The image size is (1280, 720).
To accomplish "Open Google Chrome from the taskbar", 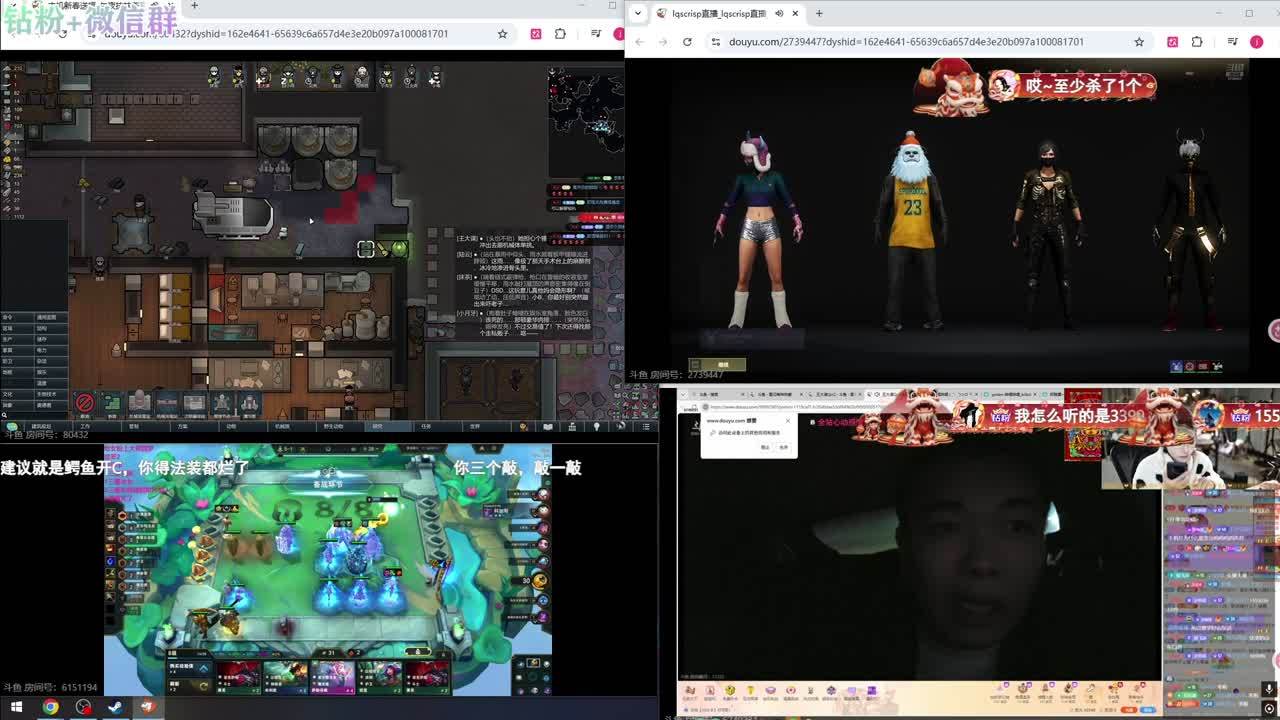I will coord(50,707).
